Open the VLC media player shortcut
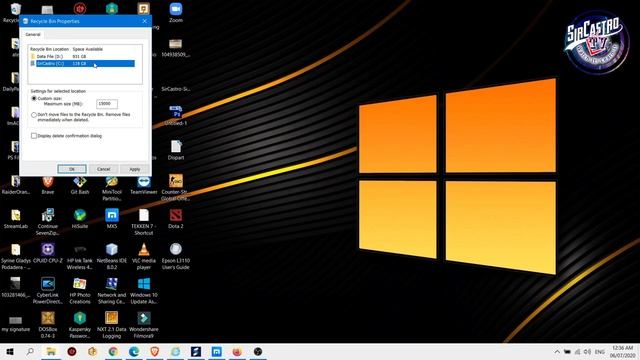 coord(144,256)
